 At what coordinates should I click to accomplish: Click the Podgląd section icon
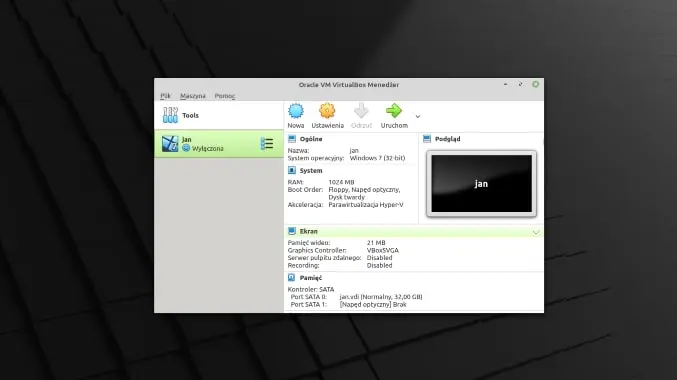pyautogui.click(x=427, y=139)
